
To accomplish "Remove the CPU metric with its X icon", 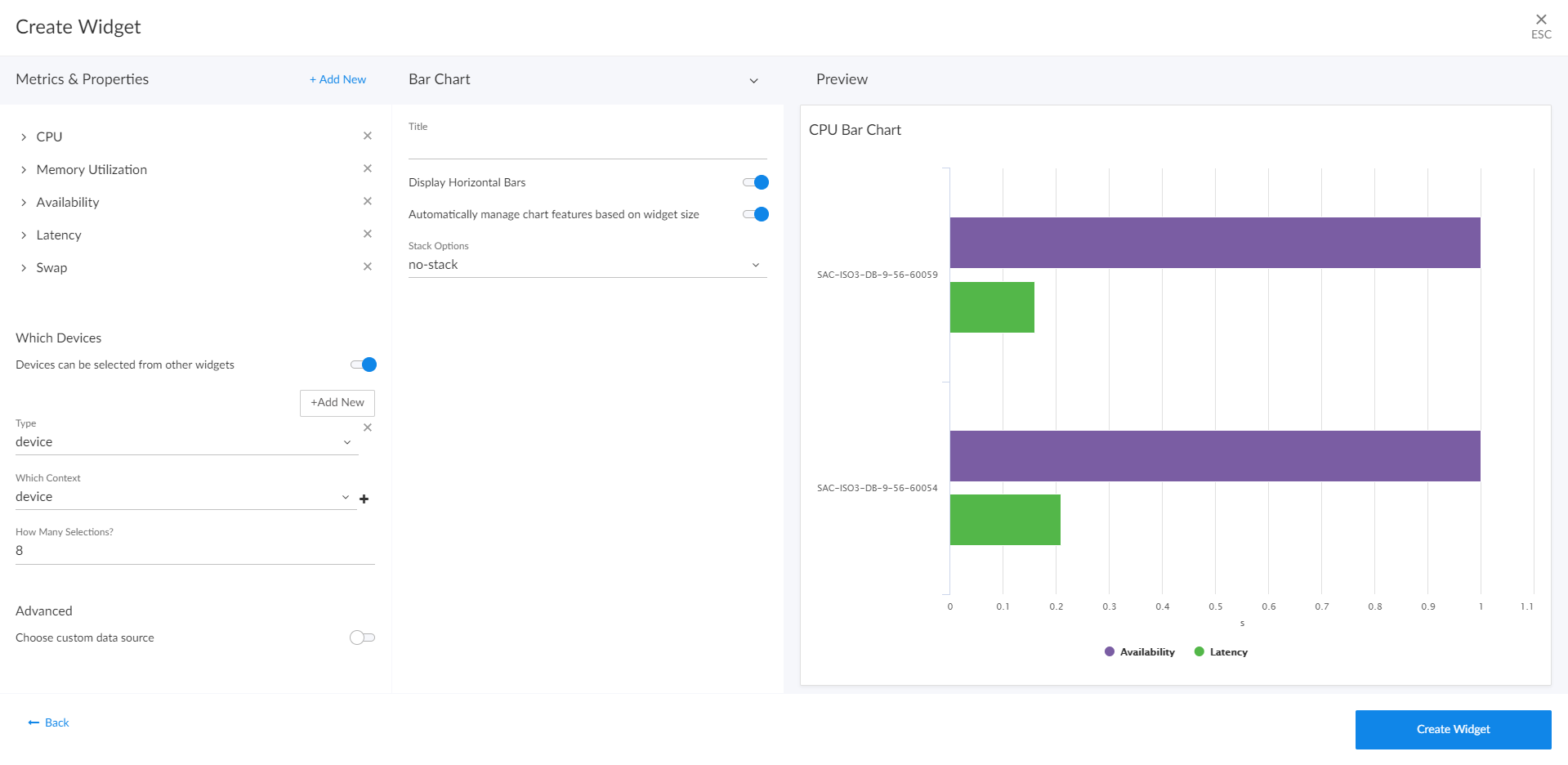I will point(368,136).
